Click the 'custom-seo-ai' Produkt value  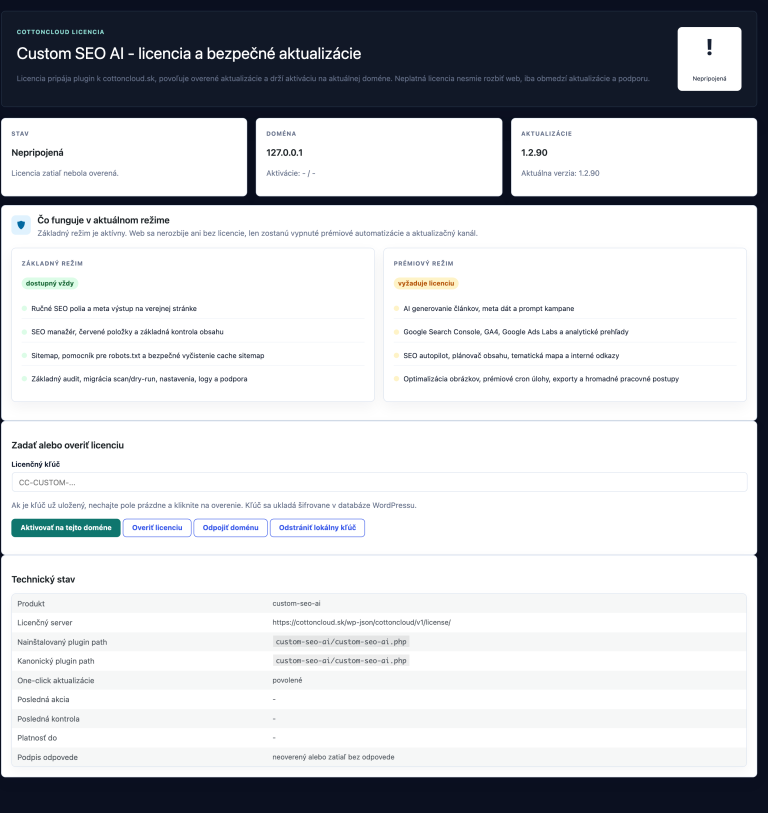(x=296, y=604)
